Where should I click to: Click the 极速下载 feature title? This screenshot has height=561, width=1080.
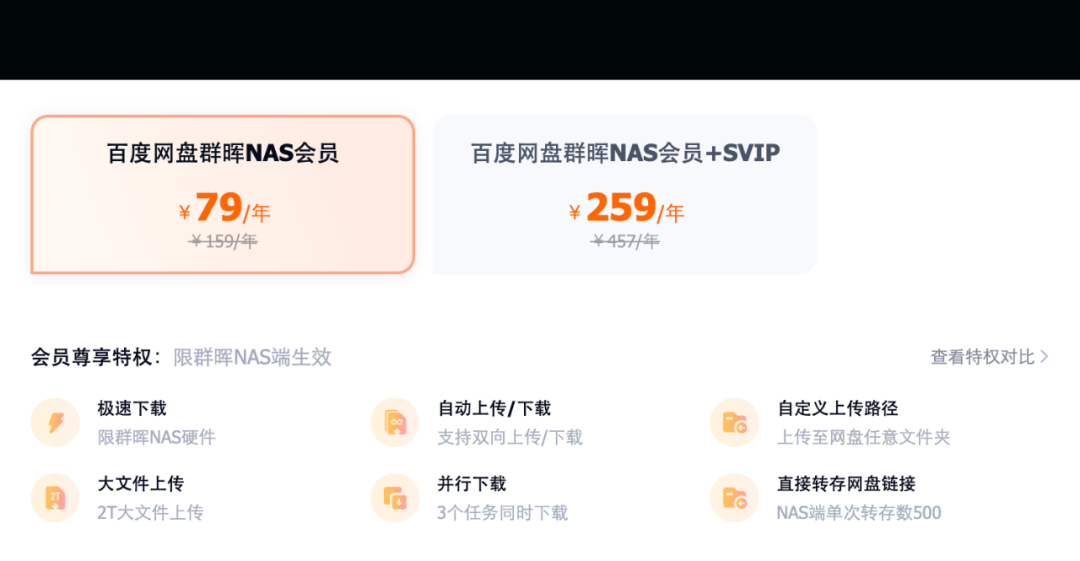pos(132,408)
